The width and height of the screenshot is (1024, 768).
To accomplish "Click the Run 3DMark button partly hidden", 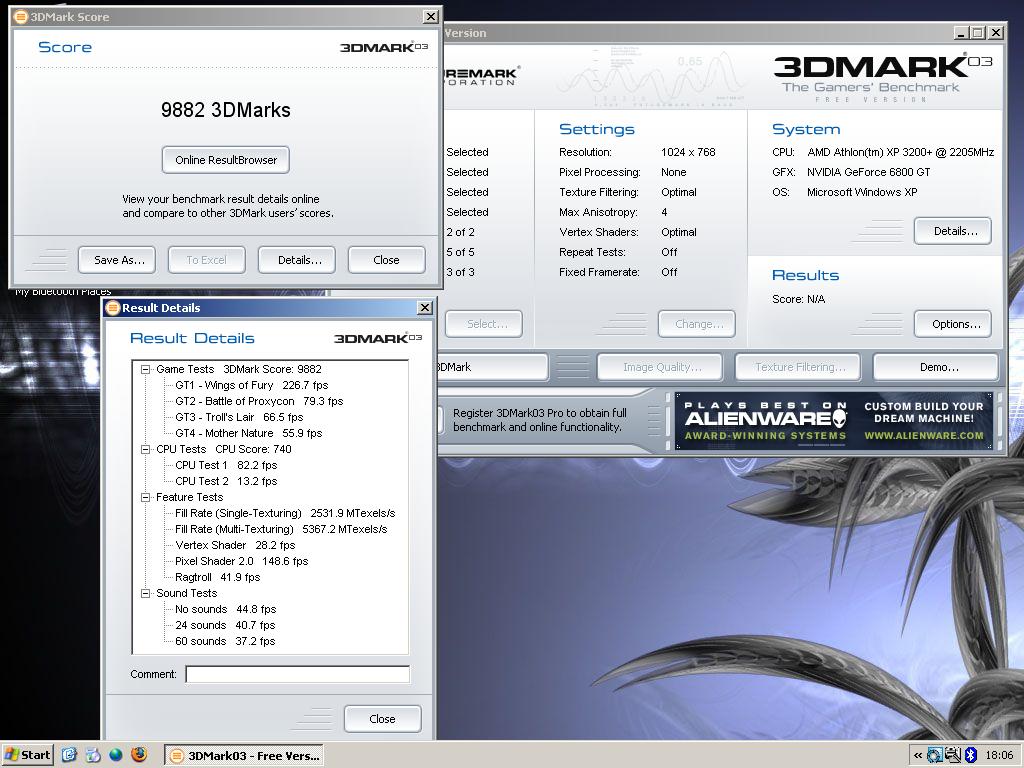I will click(x=492, y=367).
